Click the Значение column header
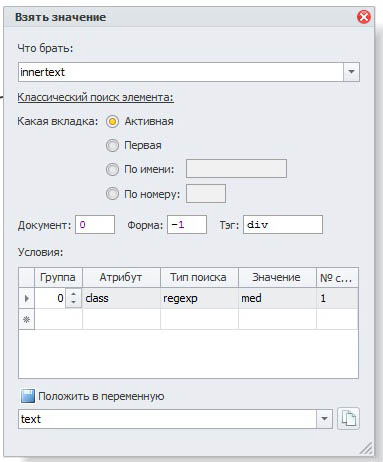Viewport: 383px width, 462px height. [277, 277]
